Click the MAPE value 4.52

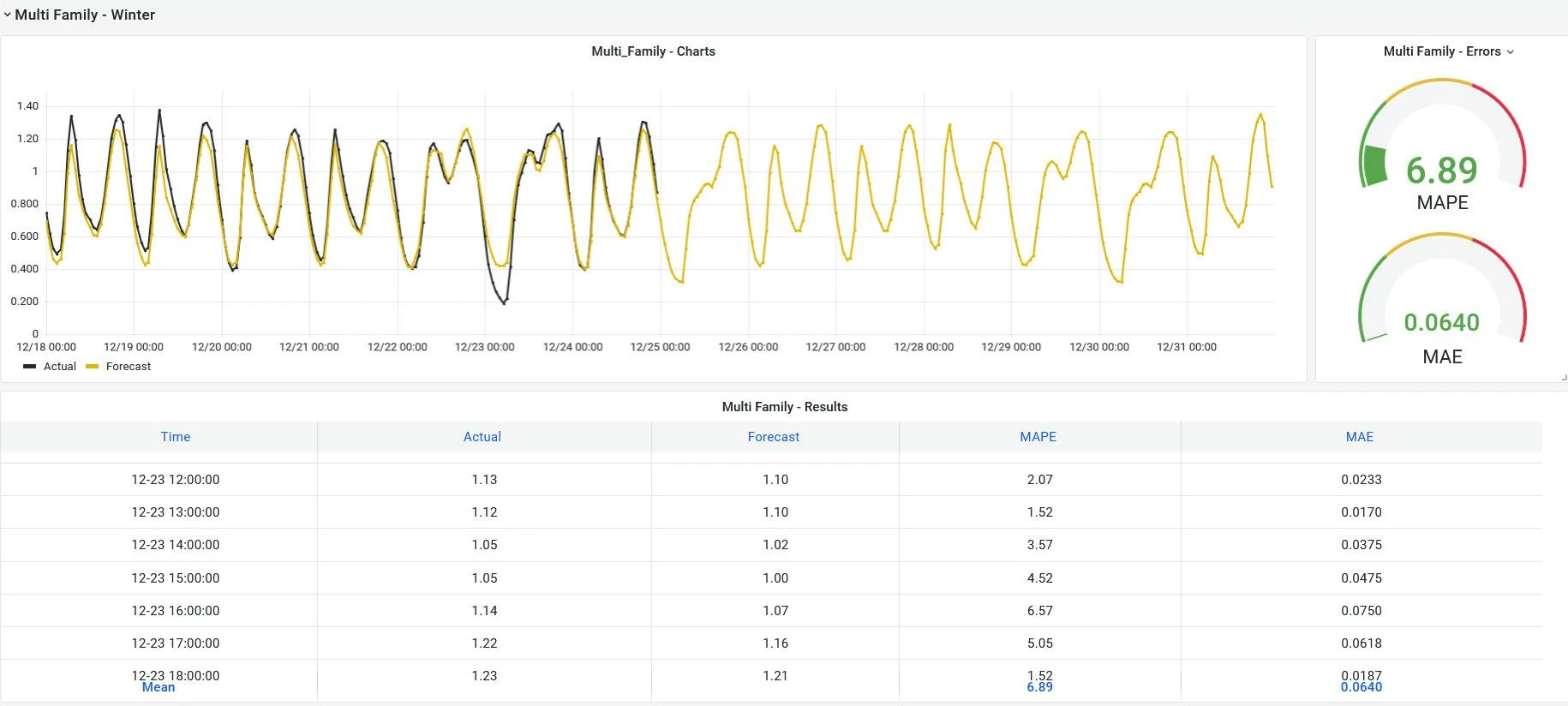(x=1040, y=578)
